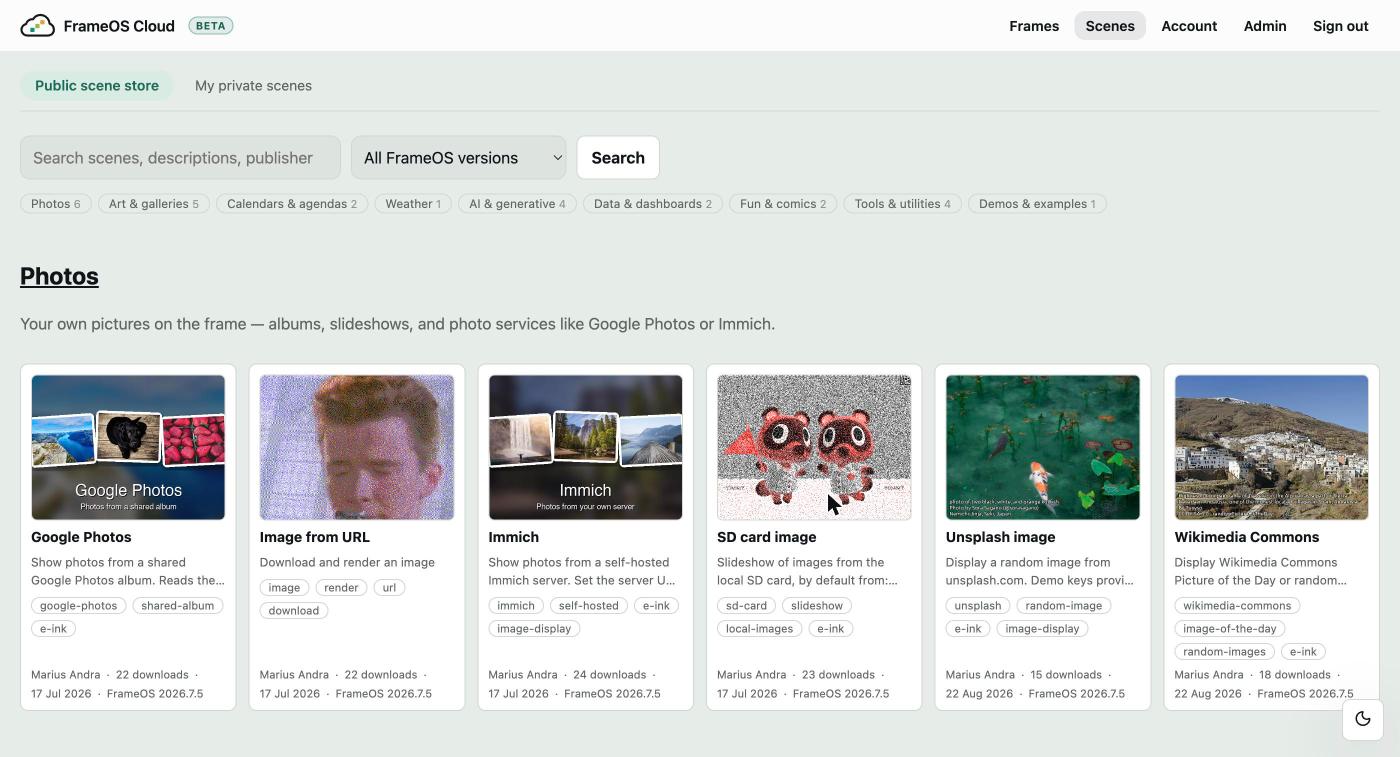Click the immich tag
The image size is (1400, 757).
tap(516, 606)
